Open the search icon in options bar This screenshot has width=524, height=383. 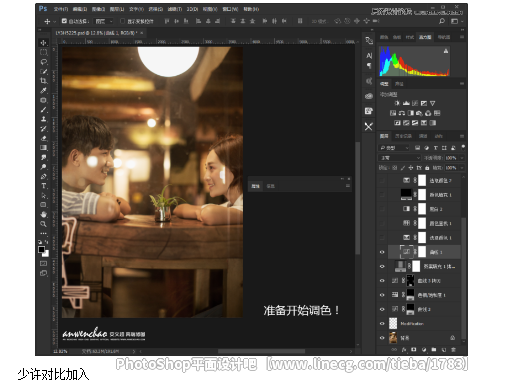click(442, 21)
